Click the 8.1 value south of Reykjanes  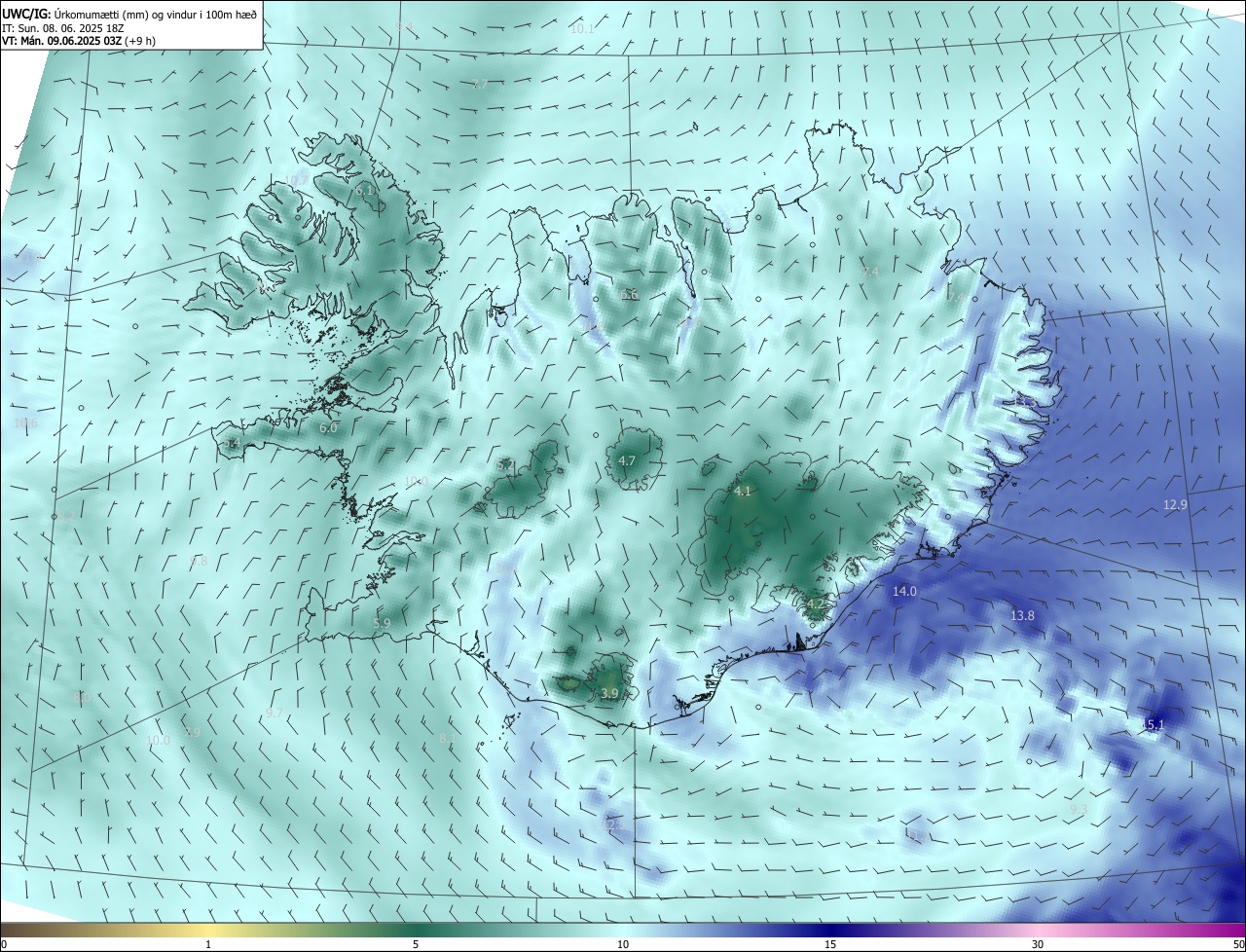coord(447,739)
